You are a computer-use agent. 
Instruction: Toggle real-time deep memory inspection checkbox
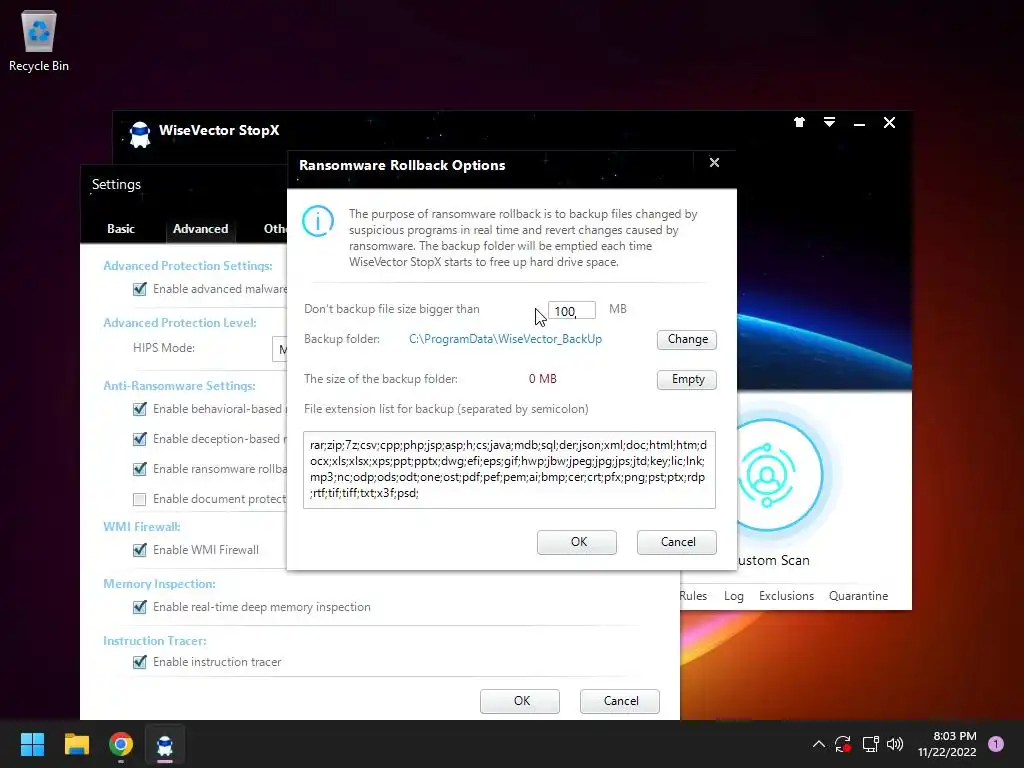click(x=139, y=607)
